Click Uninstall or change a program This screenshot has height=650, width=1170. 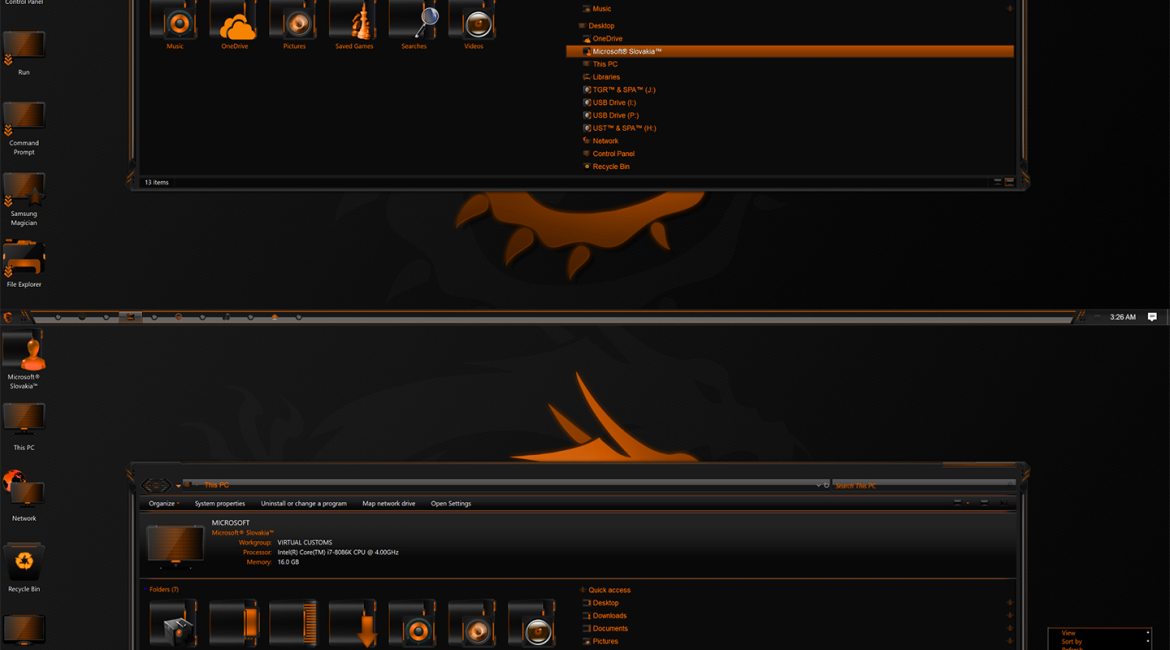tap(303, 504)
